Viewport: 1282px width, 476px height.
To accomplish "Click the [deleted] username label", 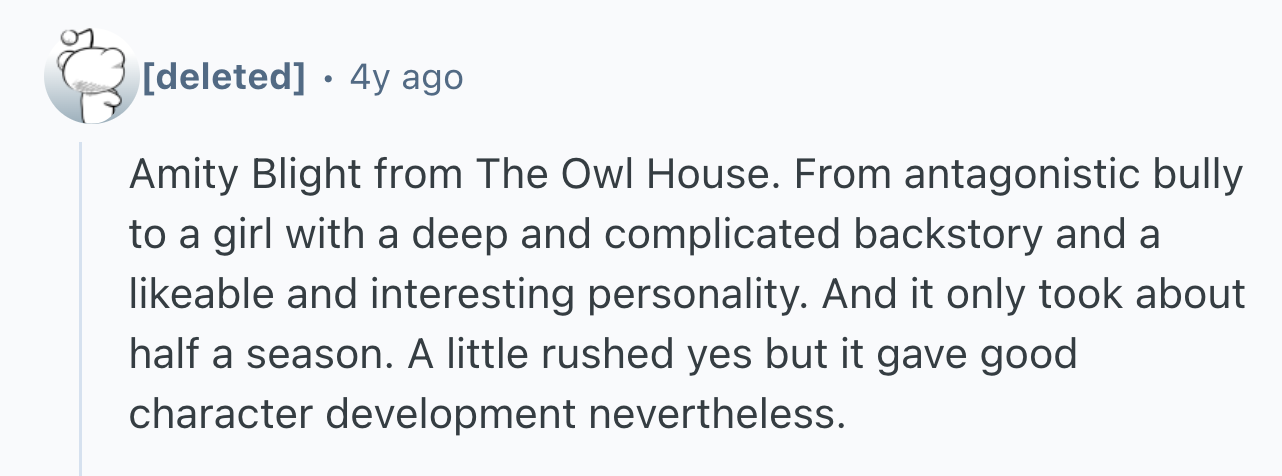I will 224,77.
